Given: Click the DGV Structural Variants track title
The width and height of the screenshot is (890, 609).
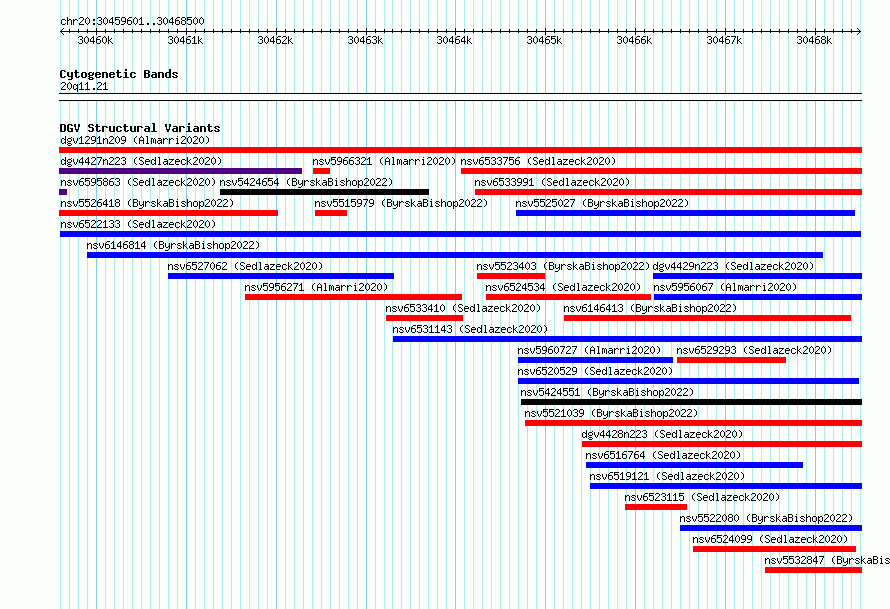Looking at the screenshot, I should tap(140, 128).
